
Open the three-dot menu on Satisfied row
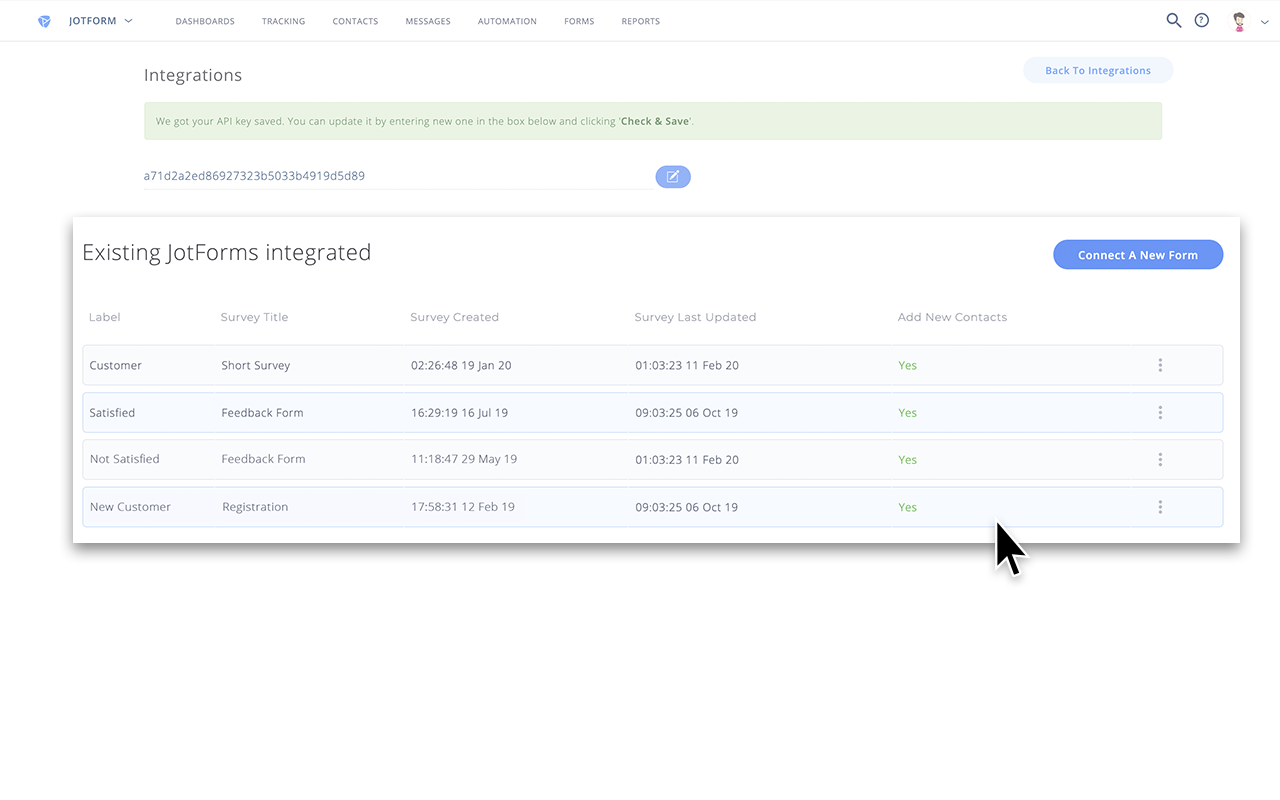[x=1160, y=412]
